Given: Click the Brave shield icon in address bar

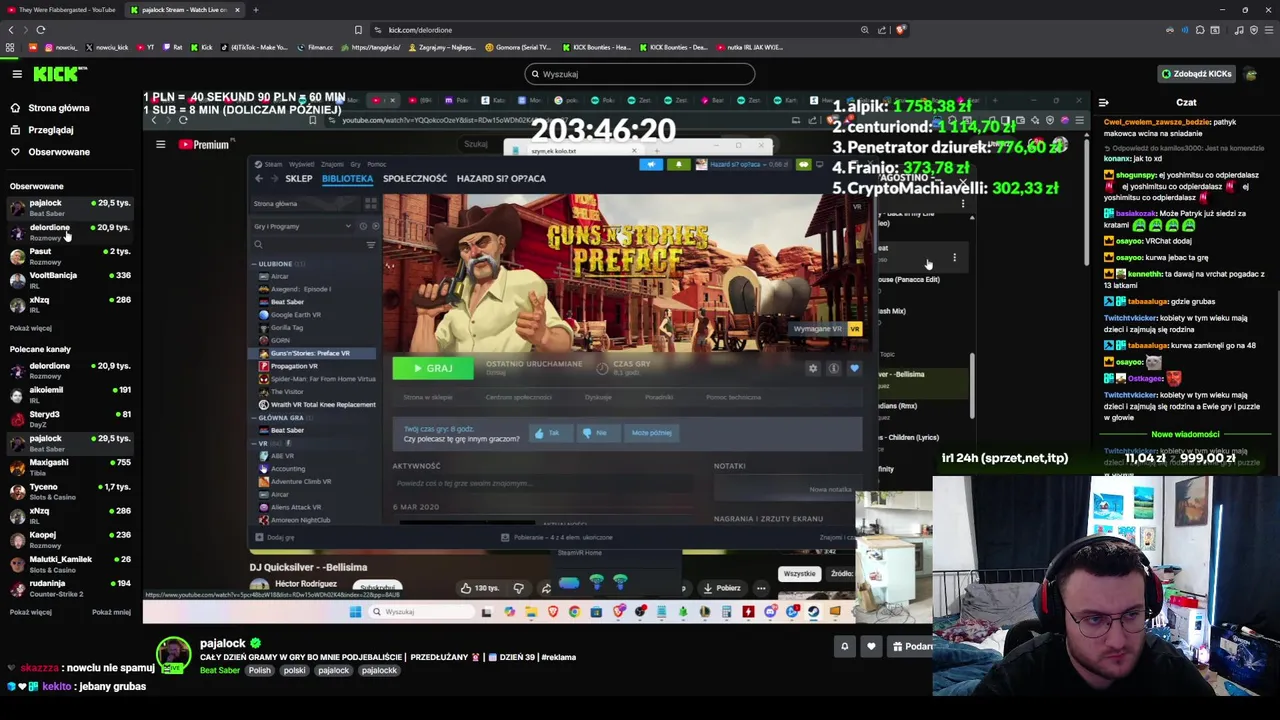Looking at the screenshot, I should click(x=901, y=30).
